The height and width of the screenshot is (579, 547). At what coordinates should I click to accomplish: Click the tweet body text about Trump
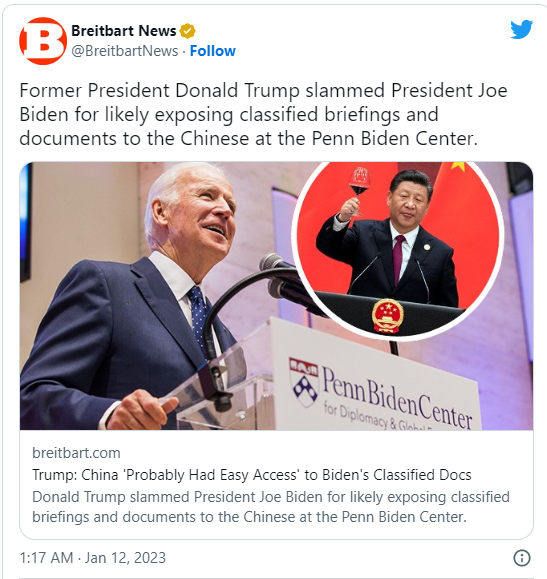[x=263, y=114]
